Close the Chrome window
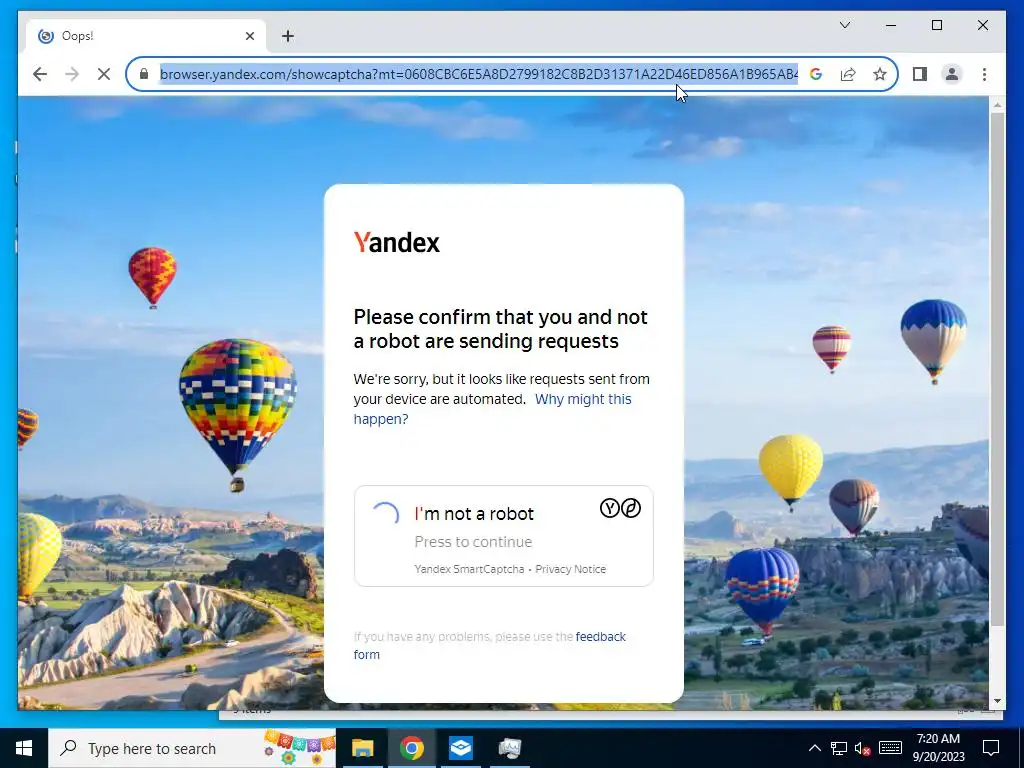 (x=983, y=25)
